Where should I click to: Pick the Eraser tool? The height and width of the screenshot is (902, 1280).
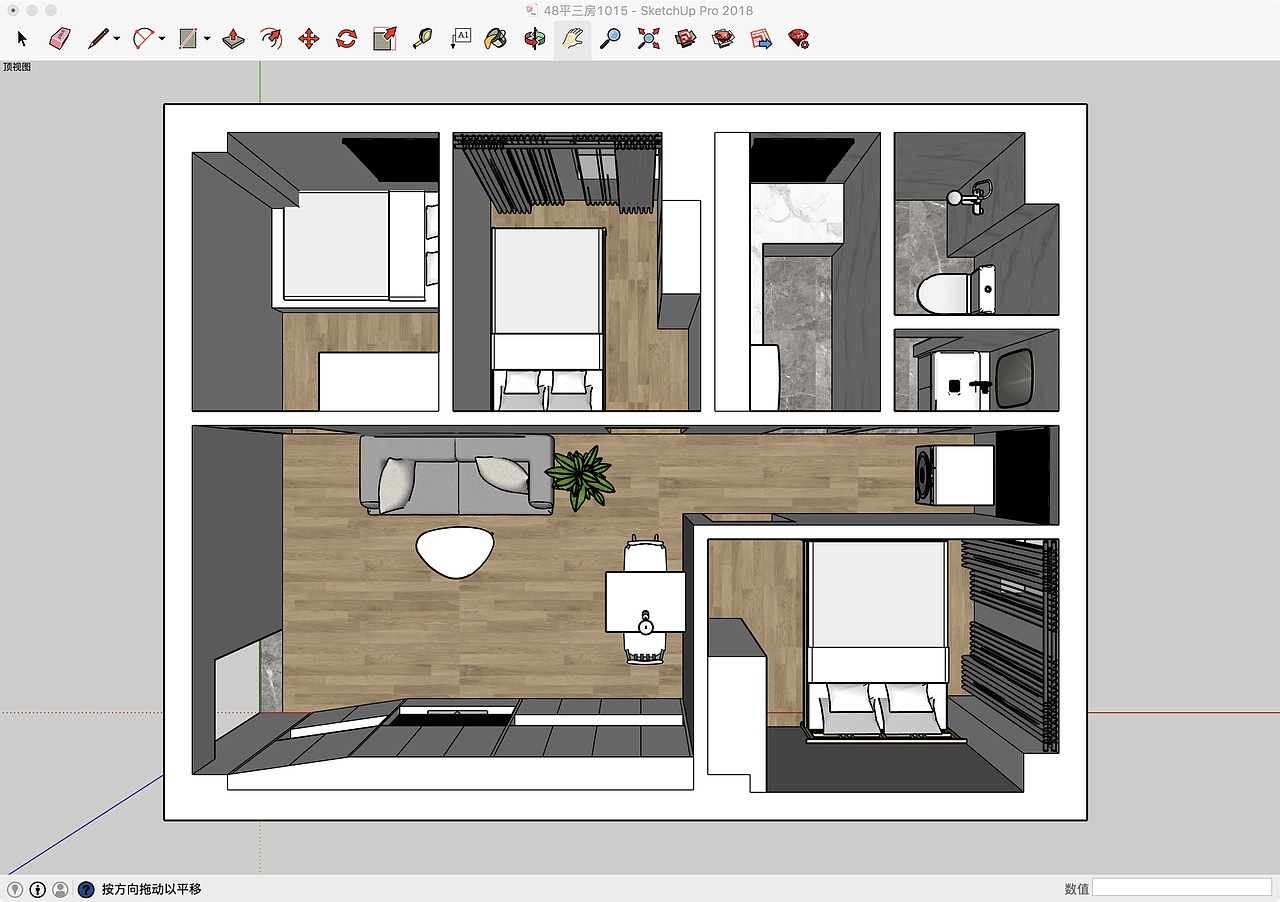click(x=60, y=39)
